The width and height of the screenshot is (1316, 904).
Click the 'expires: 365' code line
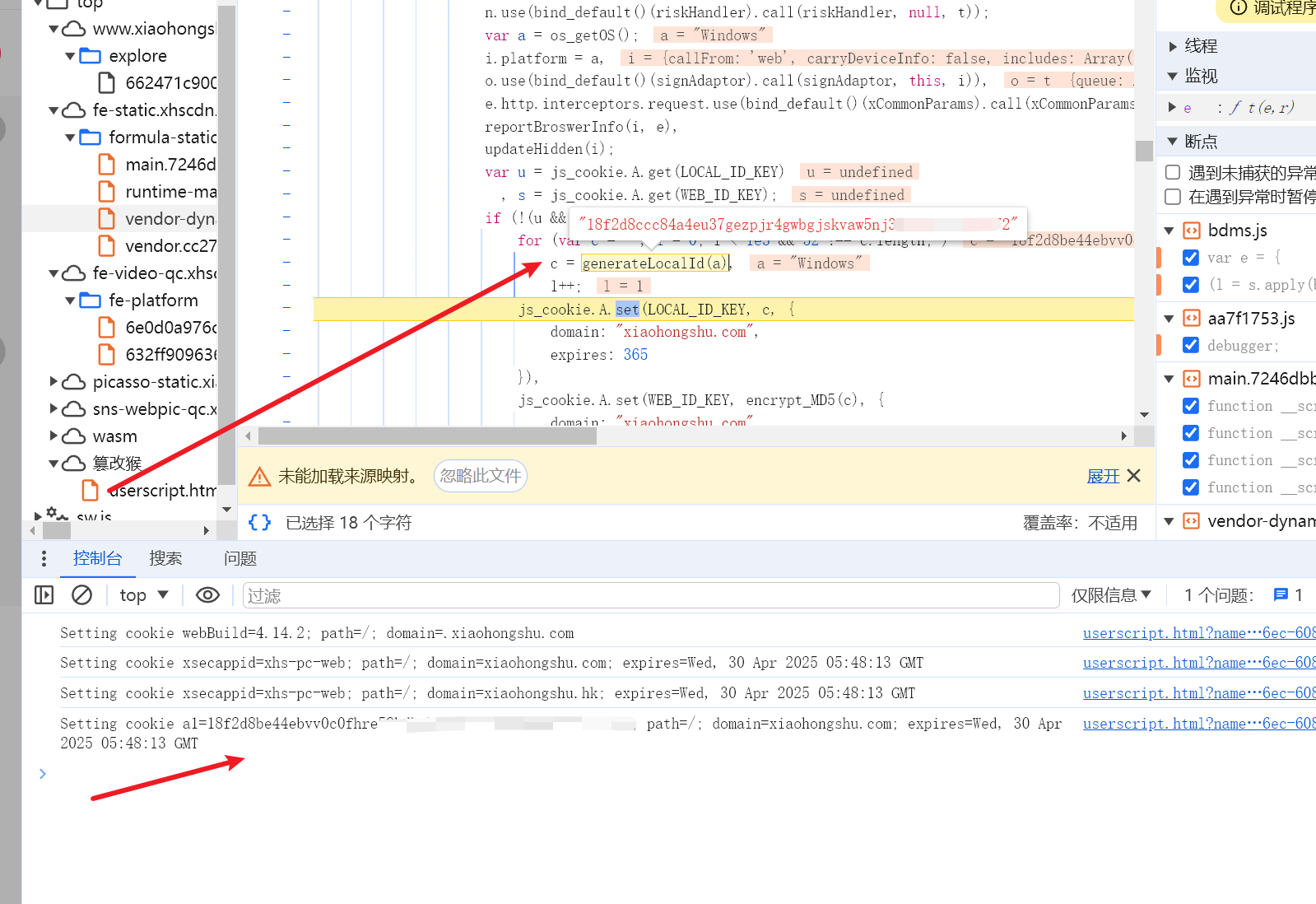click(599, 355)
